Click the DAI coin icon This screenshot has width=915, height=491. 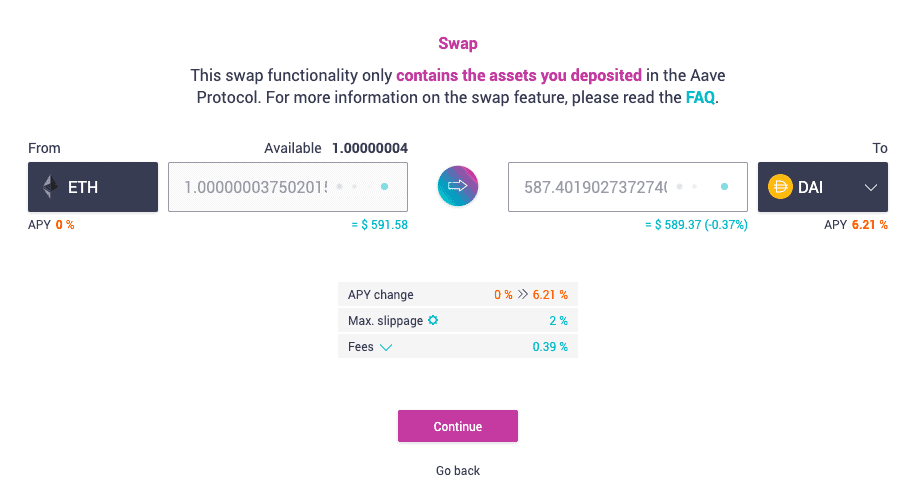pyautogui.click(x=780, y=187)
